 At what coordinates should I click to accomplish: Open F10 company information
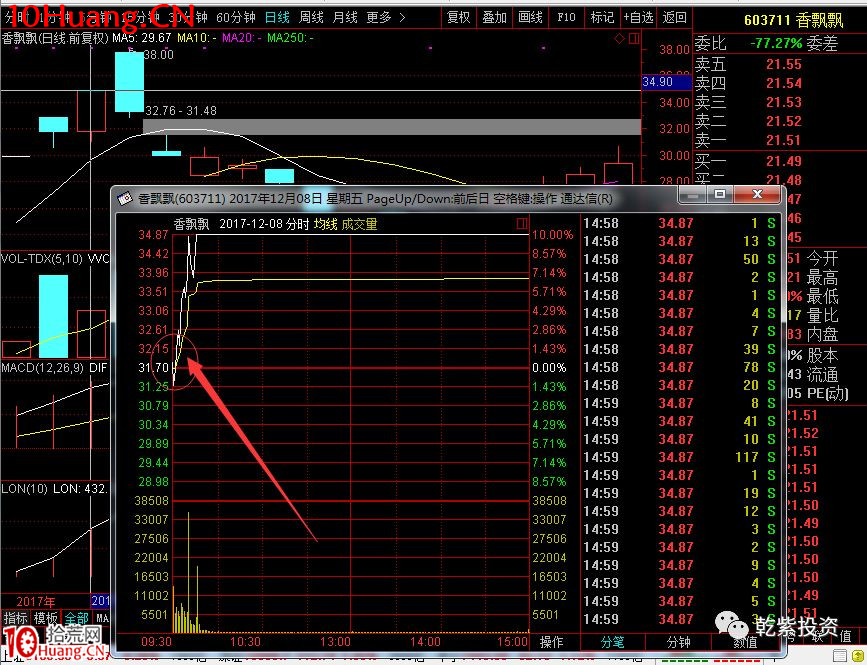coord(566,18)
